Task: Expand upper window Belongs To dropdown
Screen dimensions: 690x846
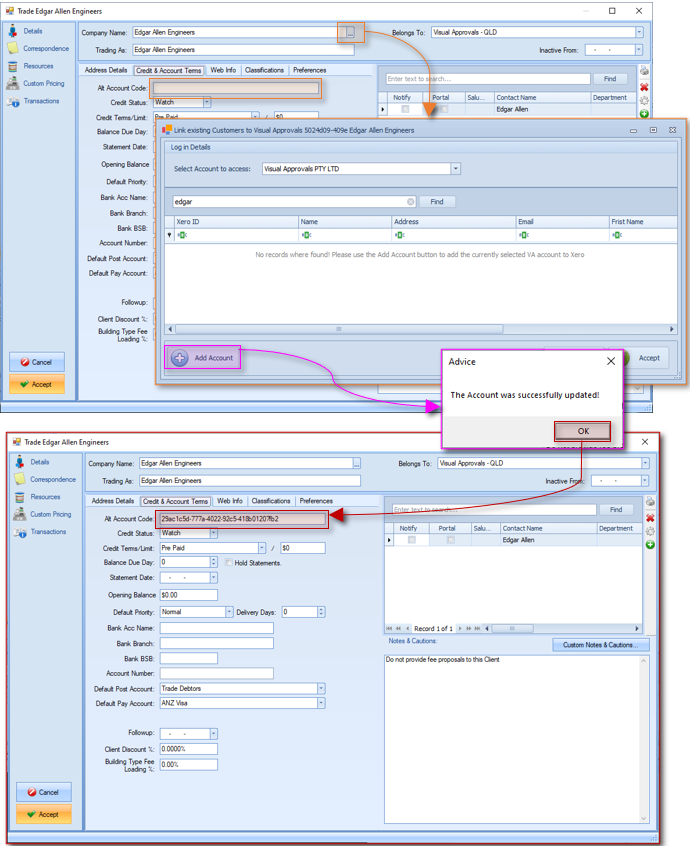Action: (x=639, y=32)
